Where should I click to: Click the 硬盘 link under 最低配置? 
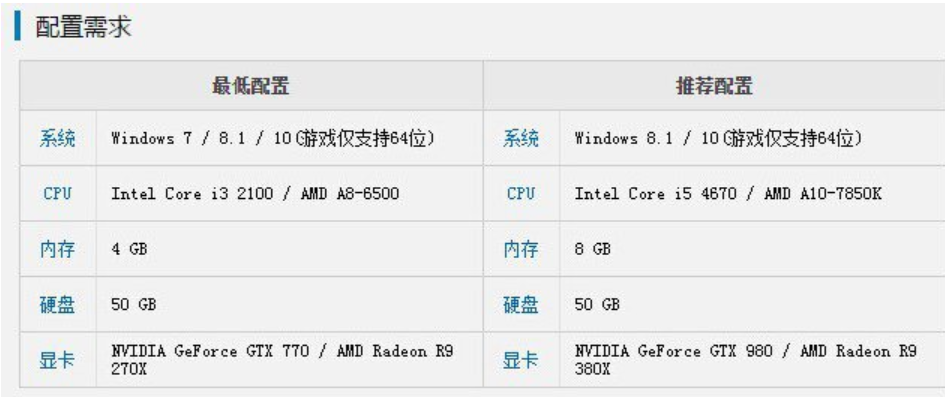[57, 305]
